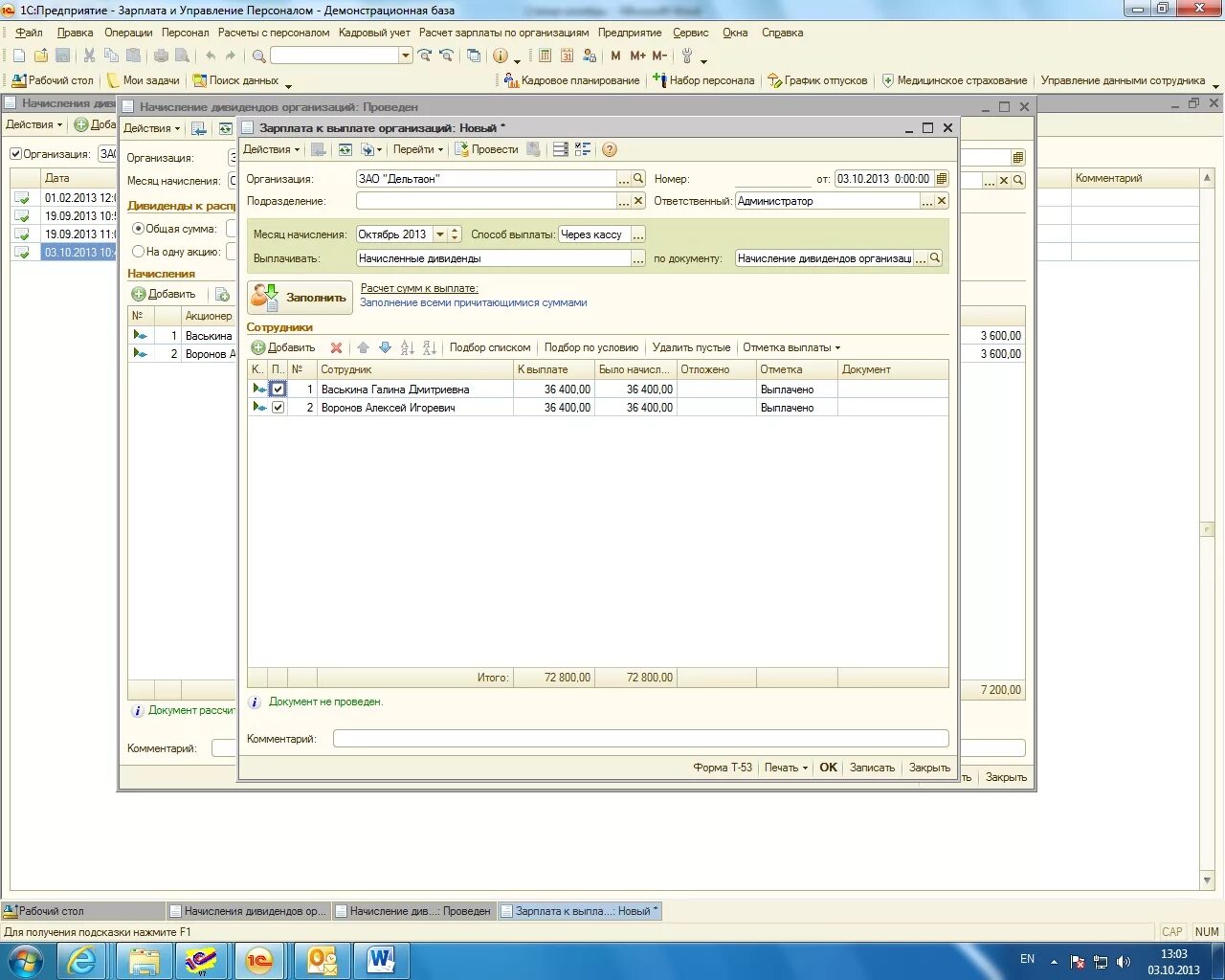Click the OK button in the payment document
The width and height of the screenshot is (1225, 980).
click(x=828, y=768)
